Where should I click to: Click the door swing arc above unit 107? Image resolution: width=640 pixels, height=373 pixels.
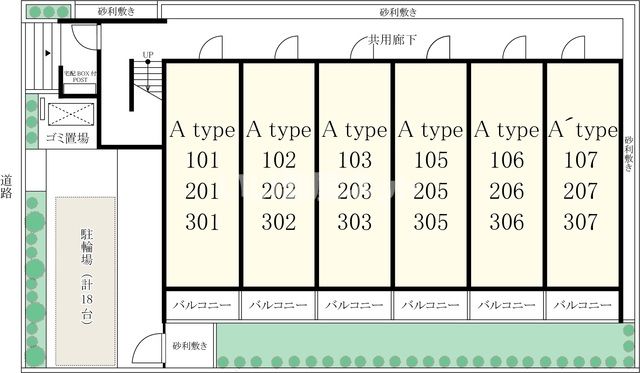click(x=573, y=47)
